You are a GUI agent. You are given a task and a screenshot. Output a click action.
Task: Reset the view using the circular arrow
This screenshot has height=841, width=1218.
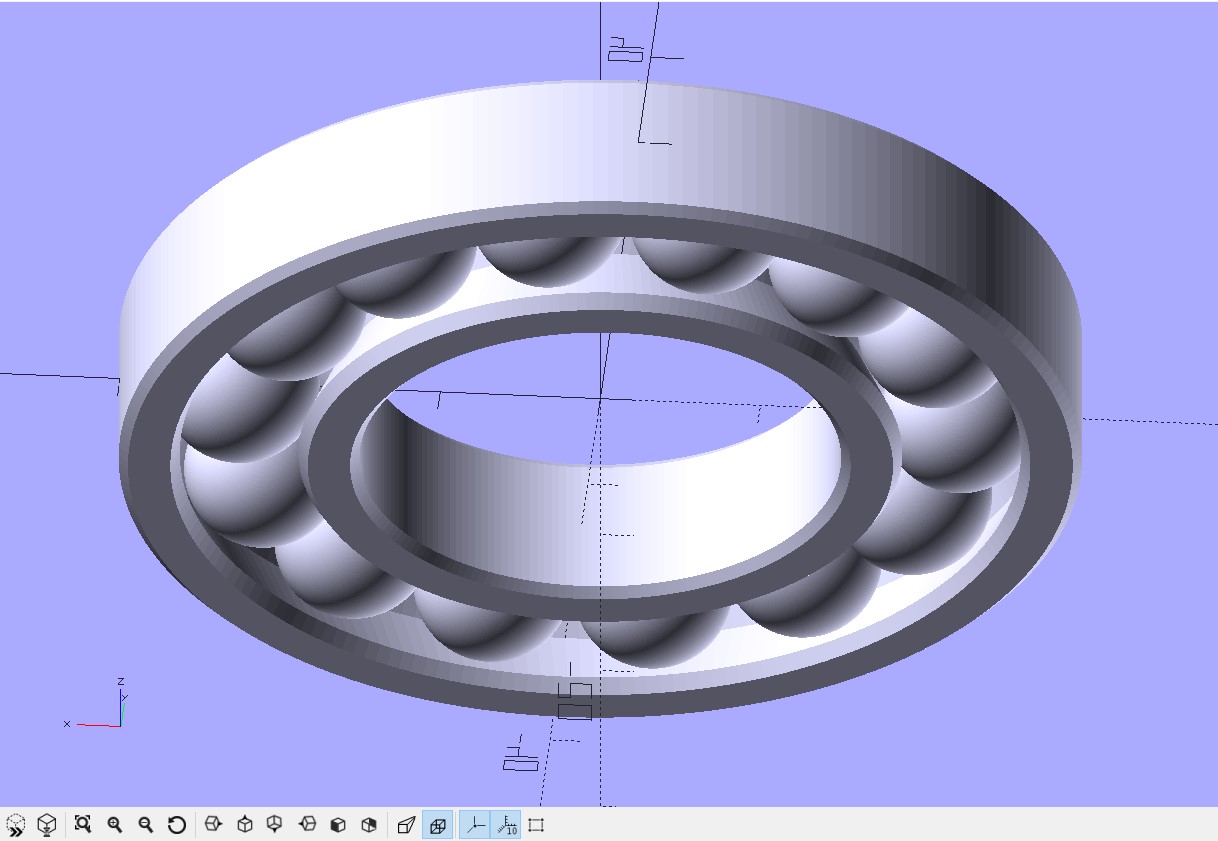point(177,825)
